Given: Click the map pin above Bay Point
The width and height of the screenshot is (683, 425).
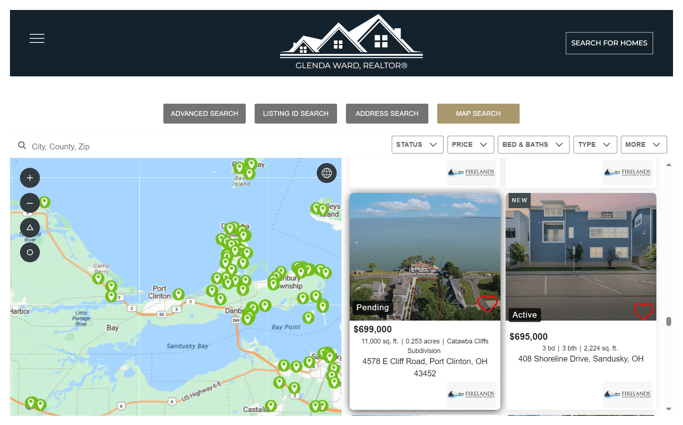Looking at the screenshot, I should coord(308,317).
